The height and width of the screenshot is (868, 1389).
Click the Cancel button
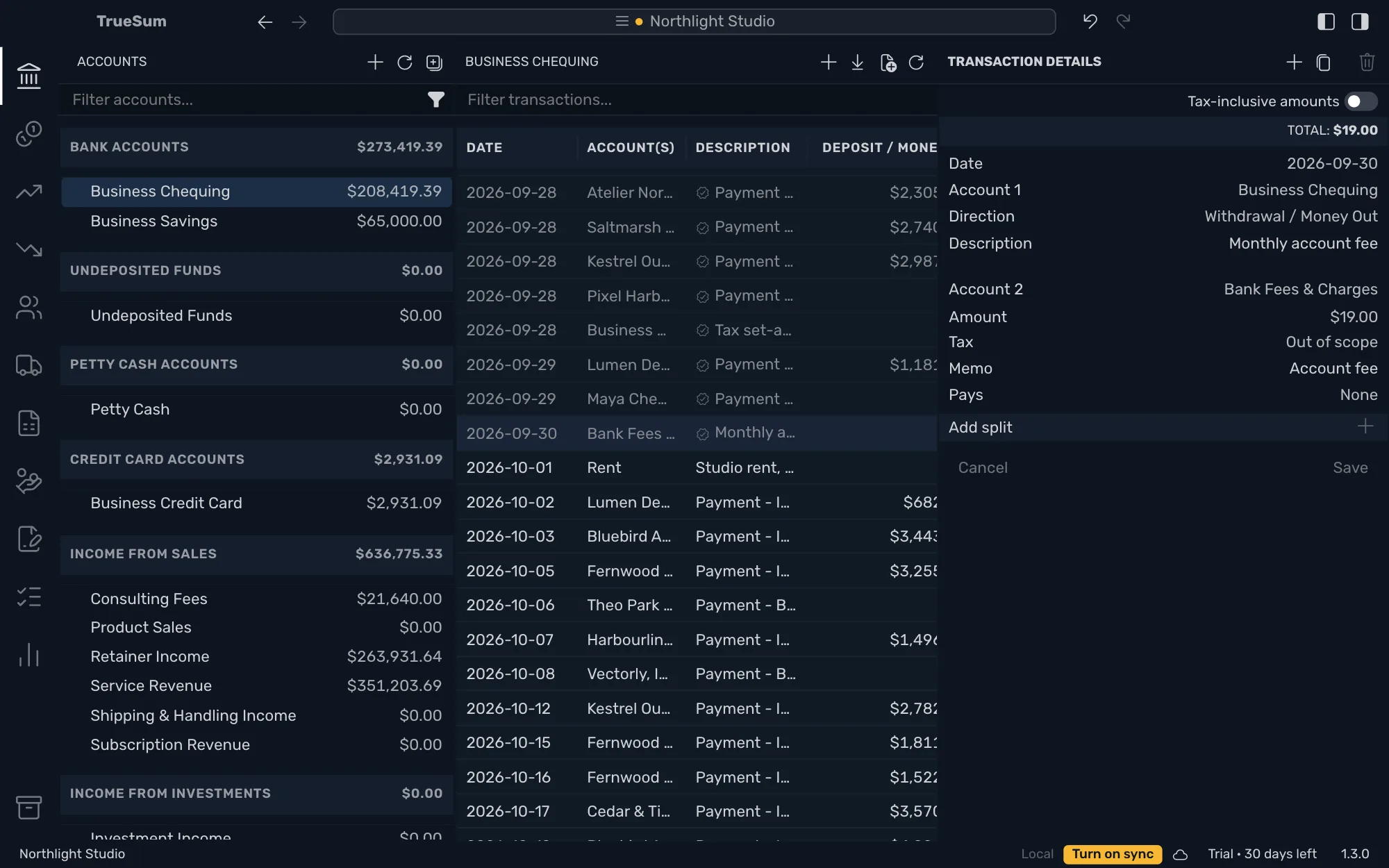(983, 468)
